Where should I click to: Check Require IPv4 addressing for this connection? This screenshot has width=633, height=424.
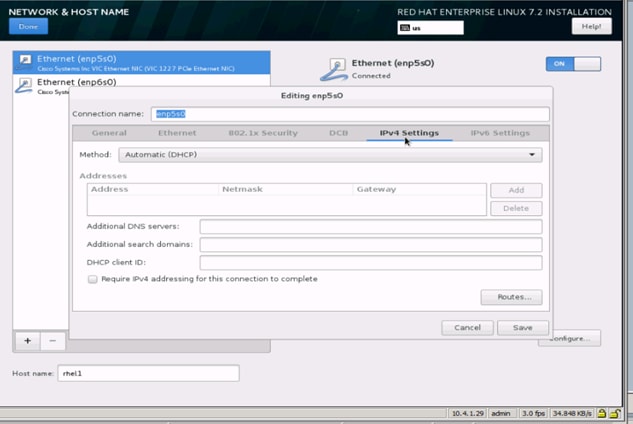[x=92, y=279]
